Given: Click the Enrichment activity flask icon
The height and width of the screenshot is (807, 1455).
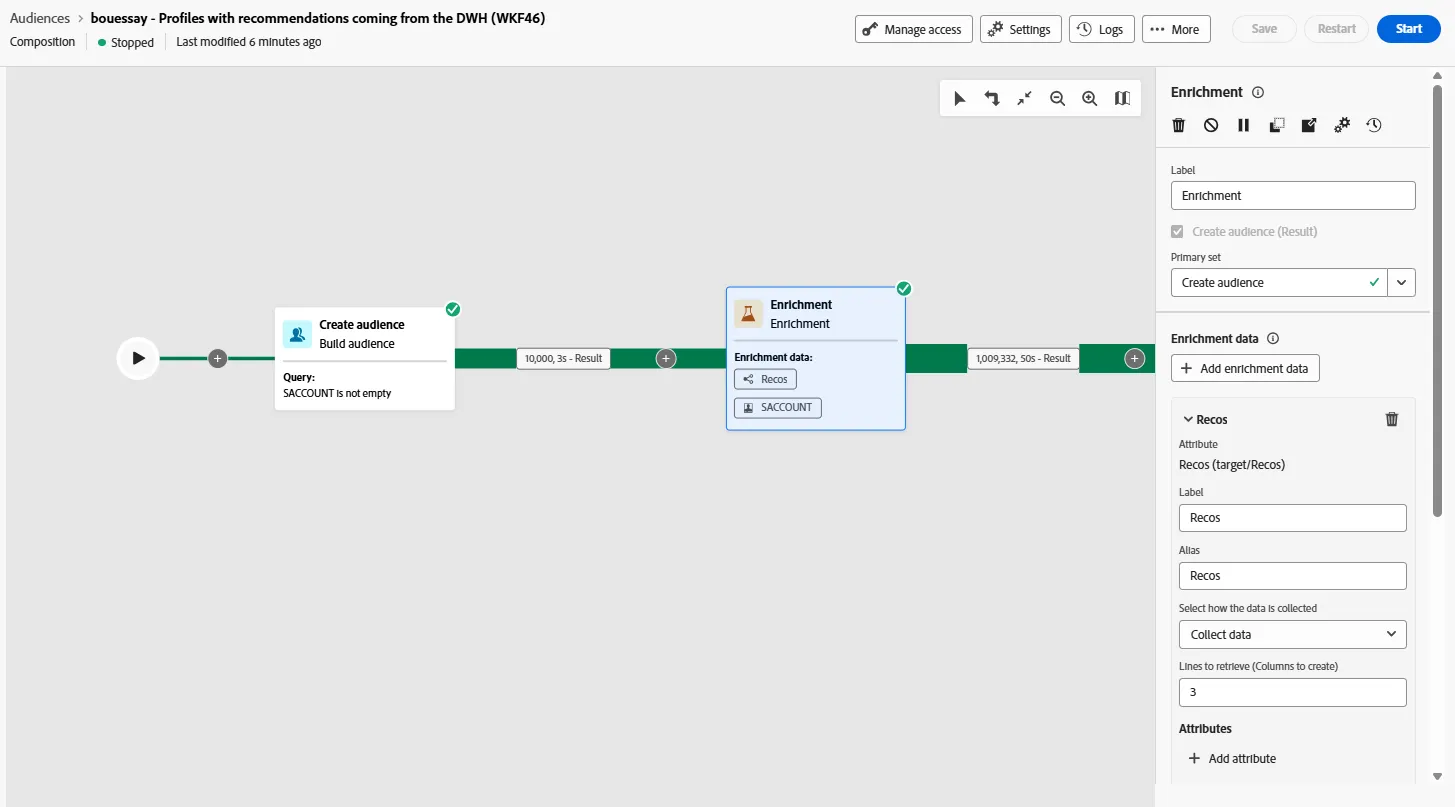Looking at the screenshot, I should [x=749, y=314].
